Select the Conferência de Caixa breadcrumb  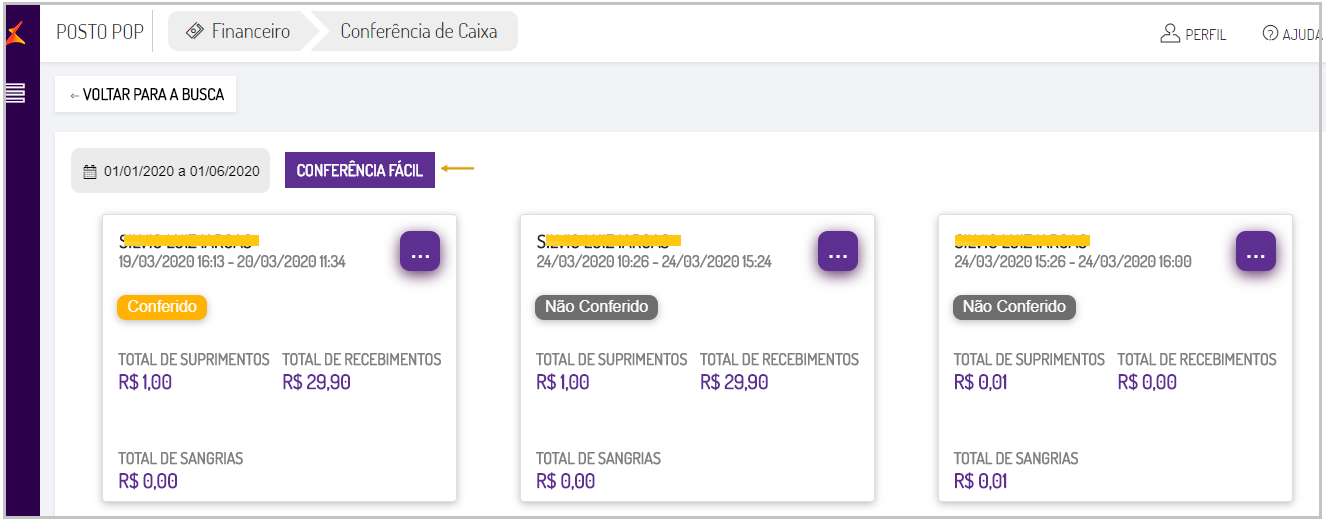[418, 31]
